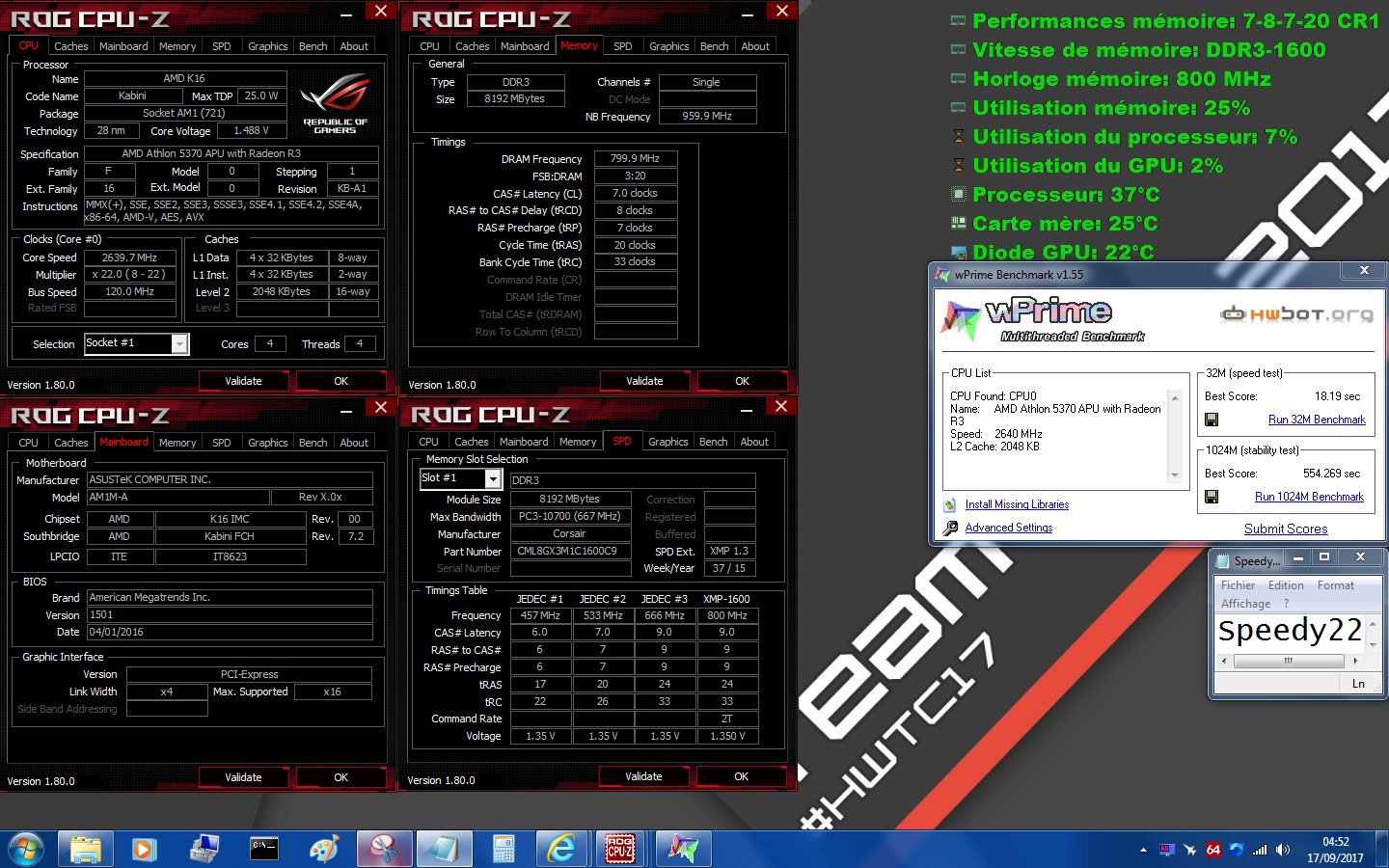Switch to Notepad via taskbar icon
Viewport: 1389px width, 868px height.
[x=444, y=849]
